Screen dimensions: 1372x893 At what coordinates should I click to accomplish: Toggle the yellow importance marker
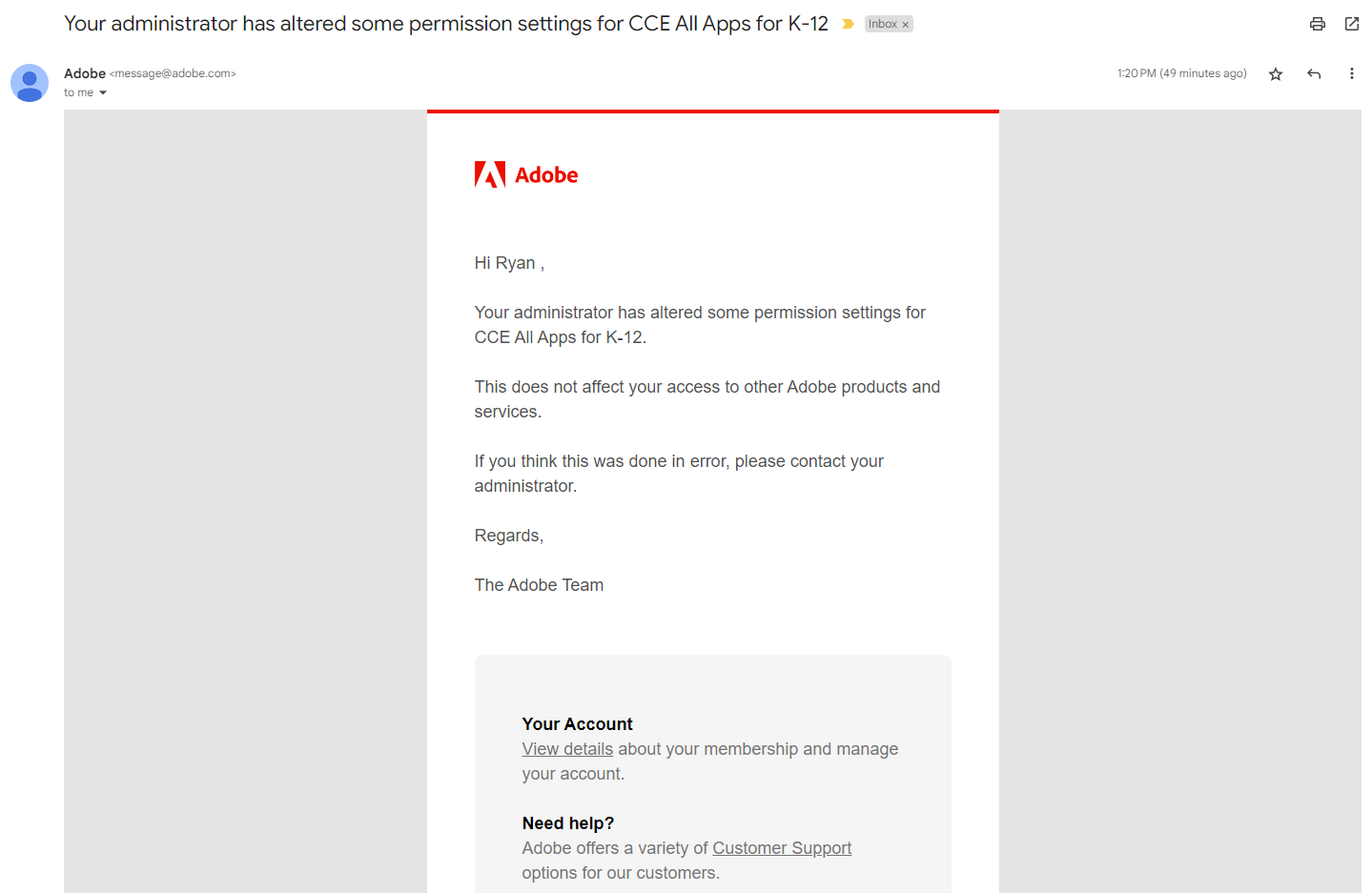click(848, 24)
